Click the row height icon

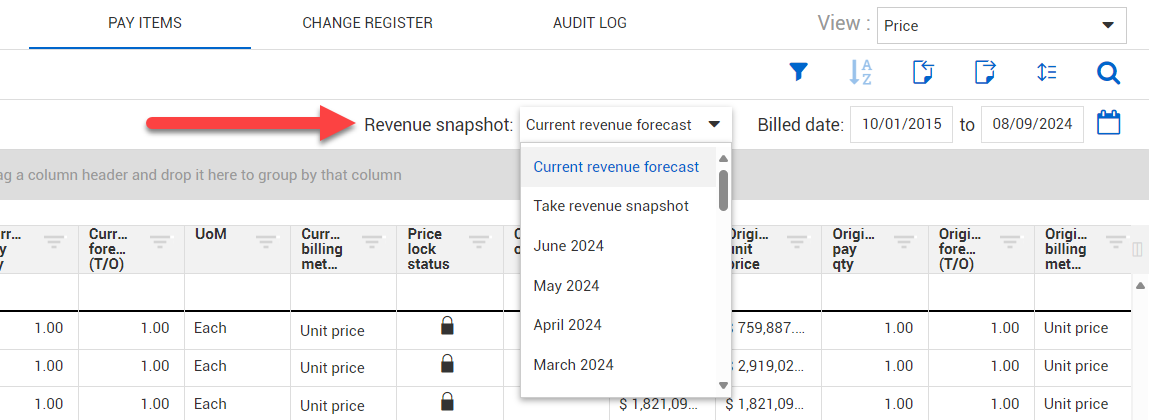1047,72
